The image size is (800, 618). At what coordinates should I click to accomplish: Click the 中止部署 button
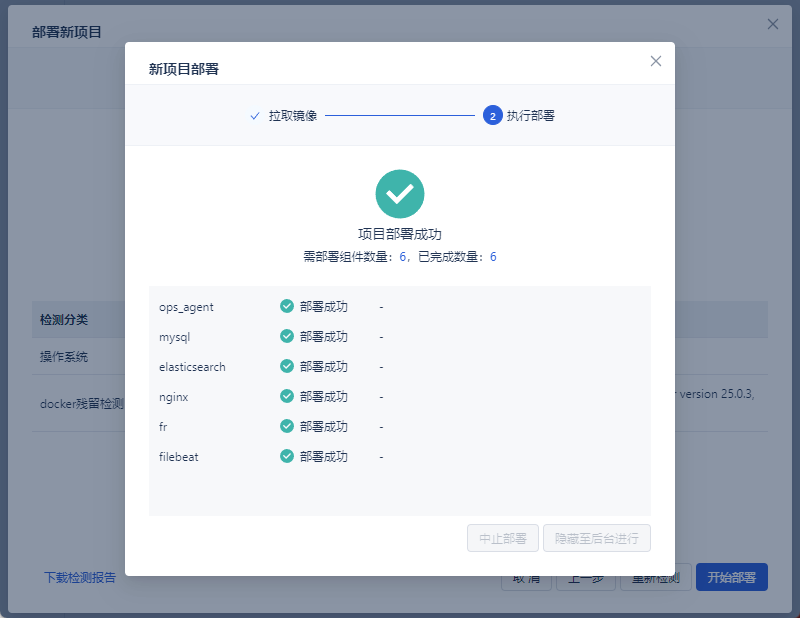click(503, 538)
